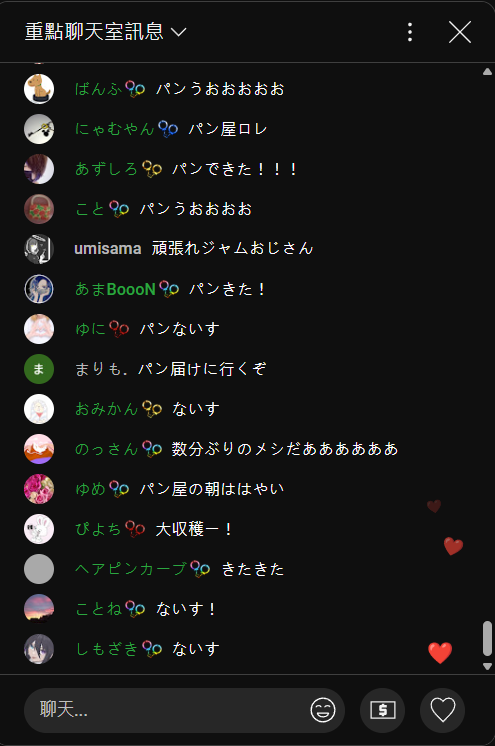The image size is (495, 746).
Task: Click the username にゃむやん
Action: [x=115, y=128]
